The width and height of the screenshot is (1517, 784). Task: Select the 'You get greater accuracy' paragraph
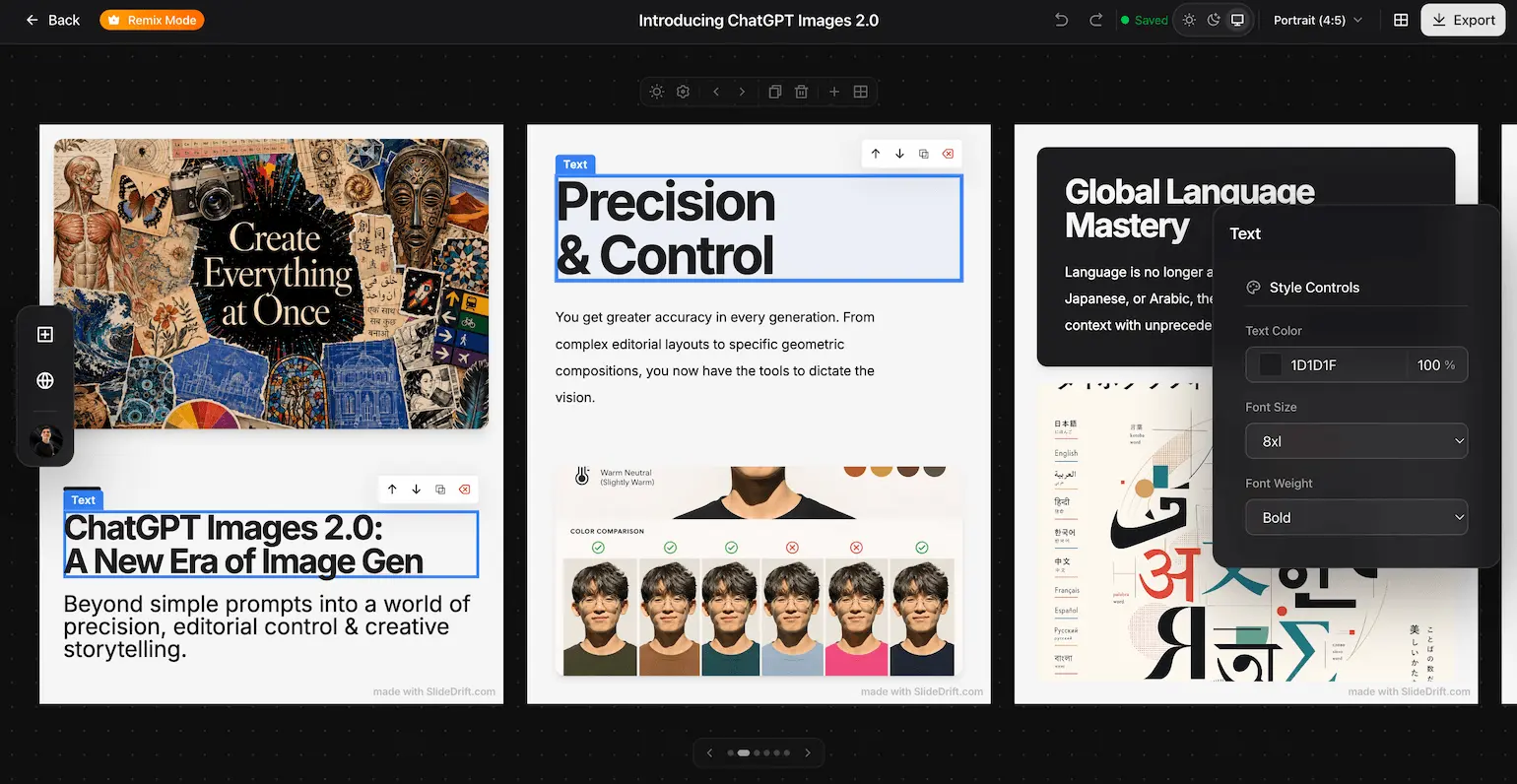click(715, 358)
